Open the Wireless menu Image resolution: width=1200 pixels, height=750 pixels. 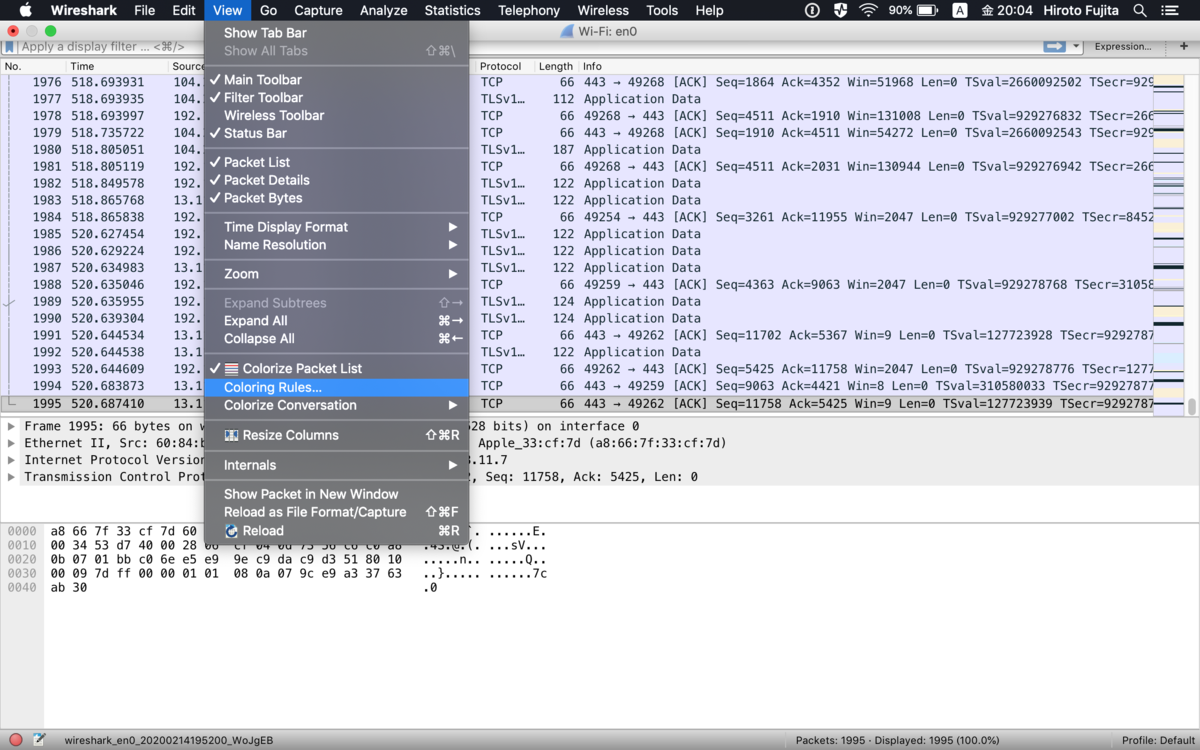[603, 10]
